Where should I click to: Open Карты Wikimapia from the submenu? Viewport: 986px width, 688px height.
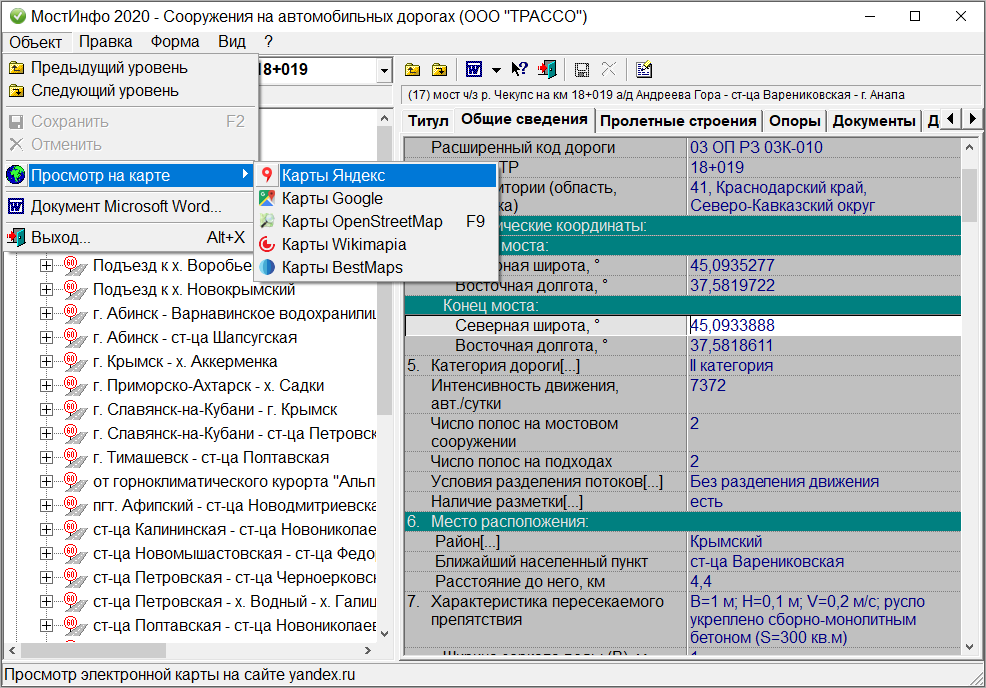[x=343, y=244]
